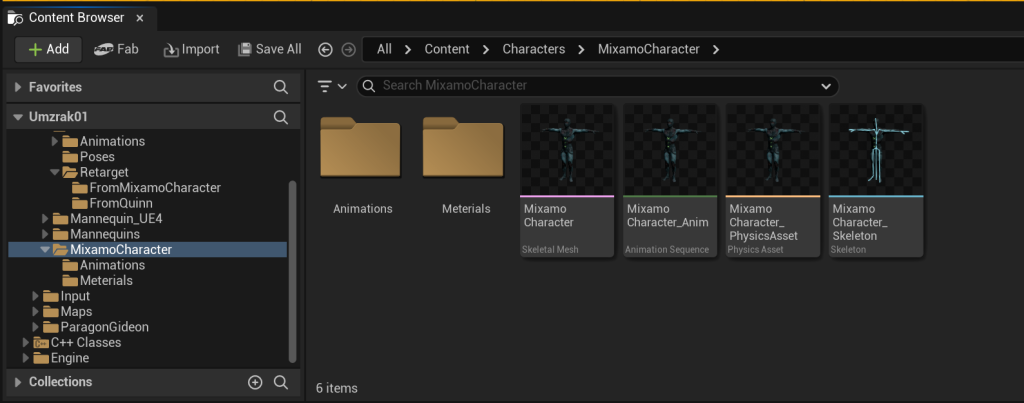1024x403 pixels.
Task: Click the All breadcrumb
Action: pyautogui.click(x=384, y=49)
